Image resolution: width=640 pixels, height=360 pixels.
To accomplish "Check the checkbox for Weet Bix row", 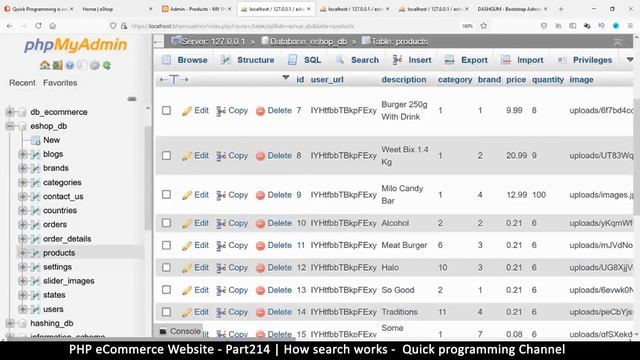I will (167, 156).
